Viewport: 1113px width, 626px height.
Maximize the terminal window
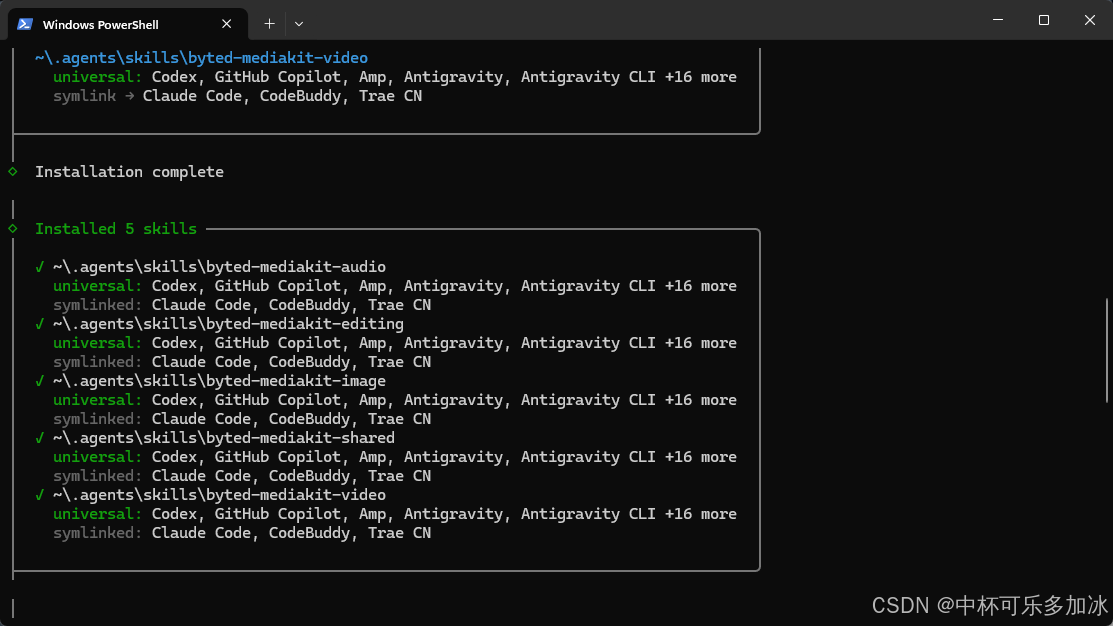pos(1043,20)
